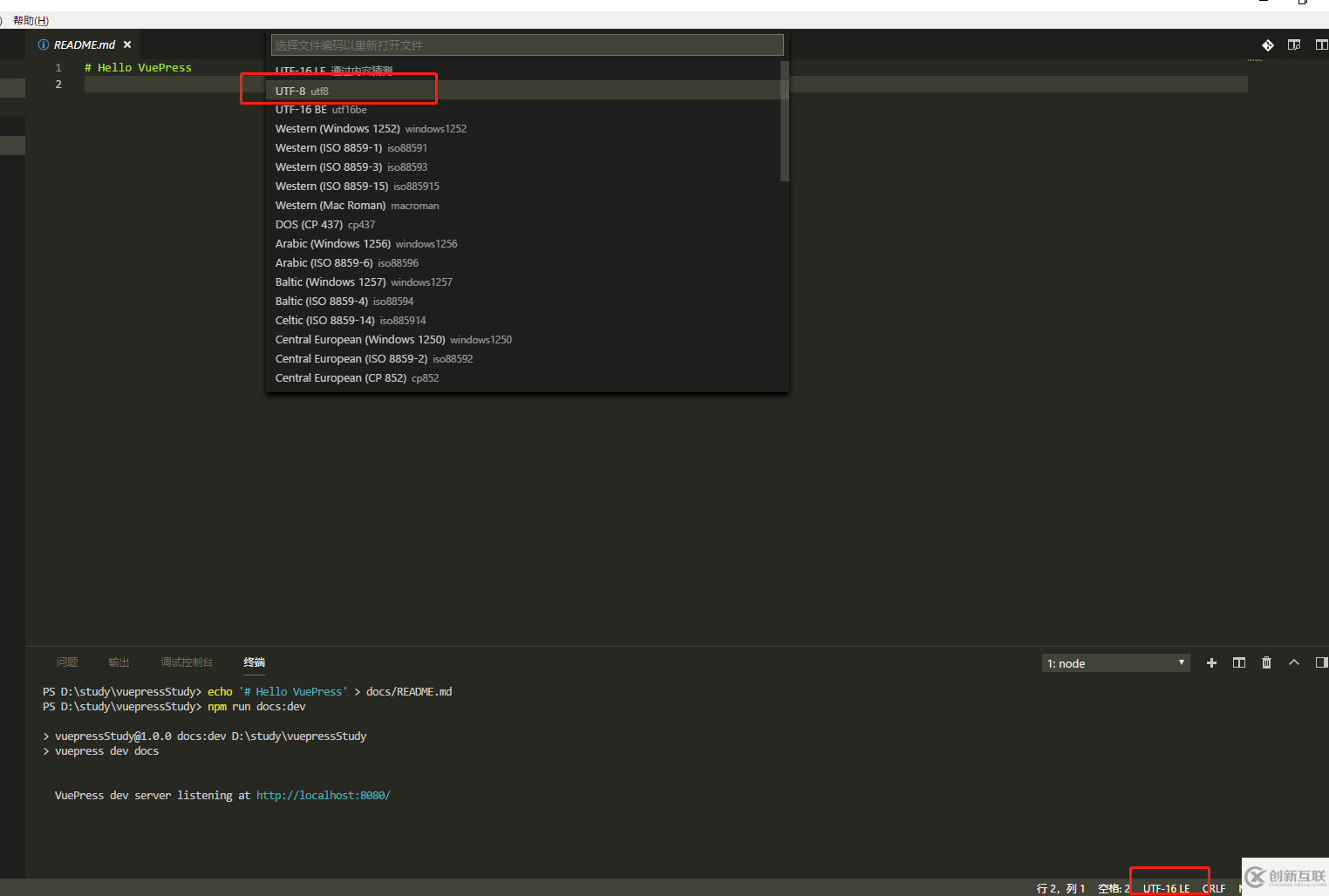Open the 帮助(H) menu
The width and height of the screenshot is (1329, 896).
31,20
